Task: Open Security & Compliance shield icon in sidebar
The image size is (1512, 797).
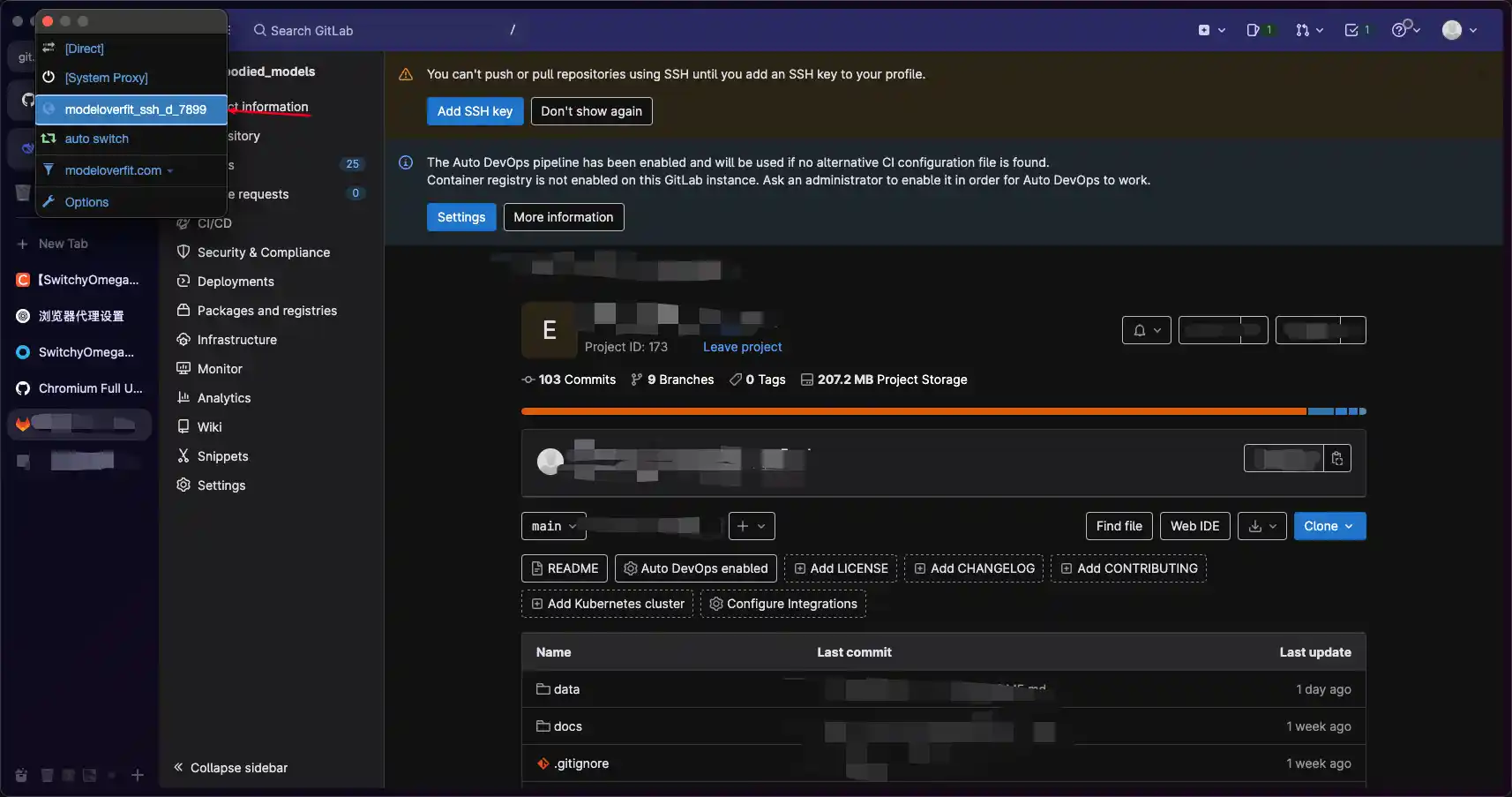Action: tap(183, 252)
